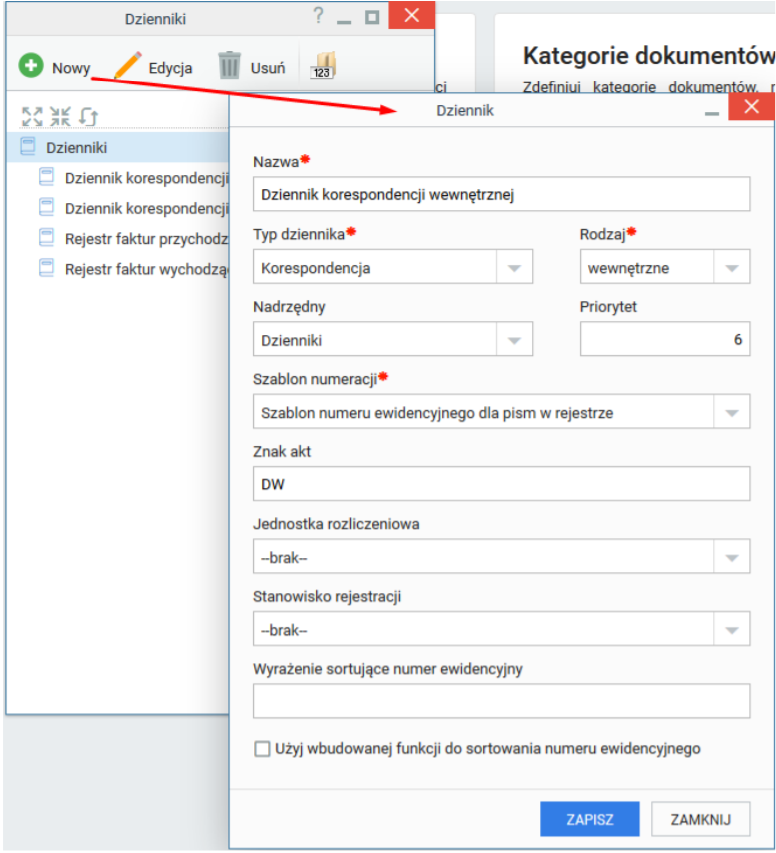Collapse all tree nodes icon
This screenshot has width=776, height=853.
point(60,116)
